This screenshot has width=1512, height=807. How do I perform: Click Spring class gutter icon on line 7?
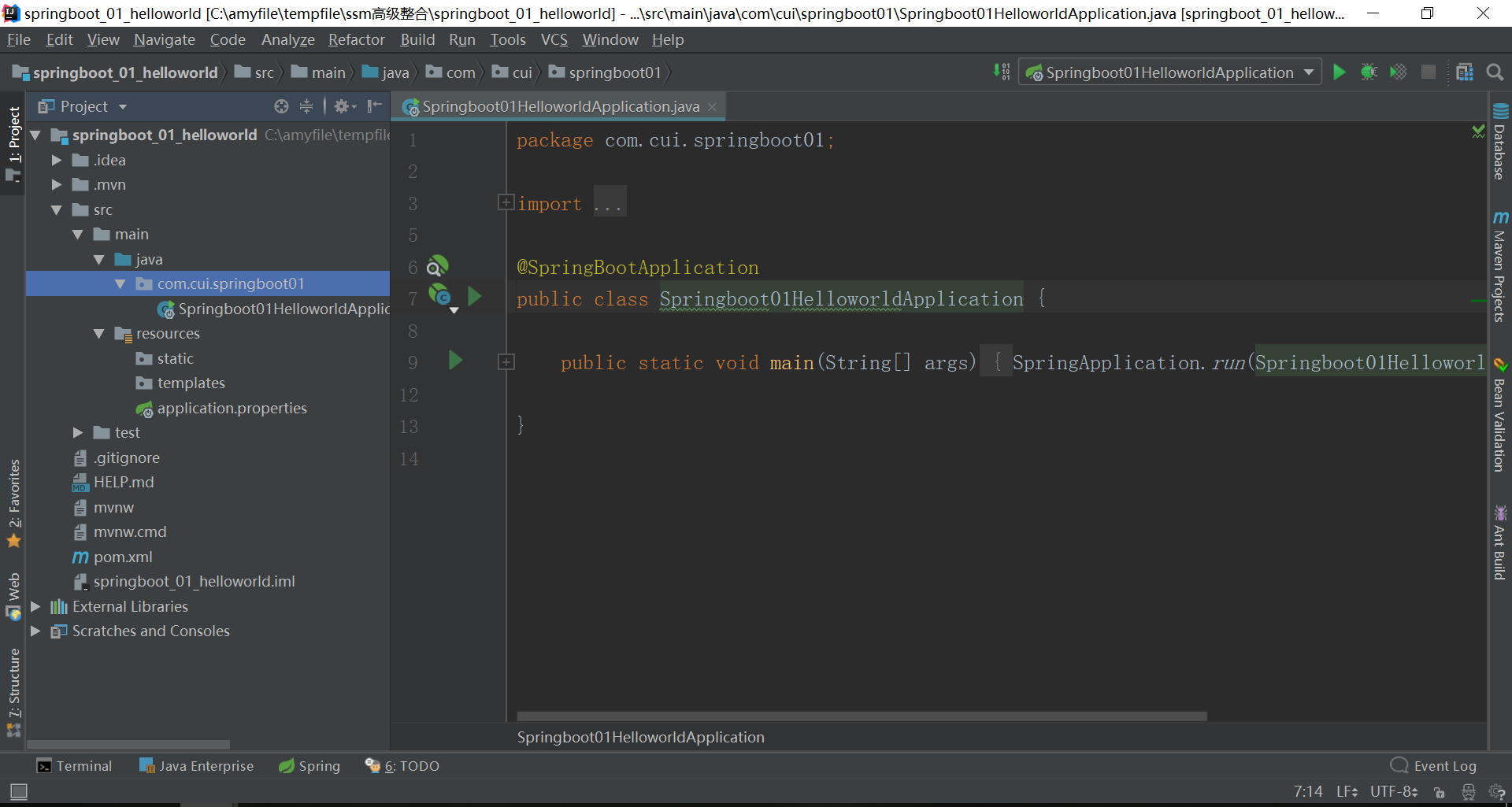[x=439, y=296]
